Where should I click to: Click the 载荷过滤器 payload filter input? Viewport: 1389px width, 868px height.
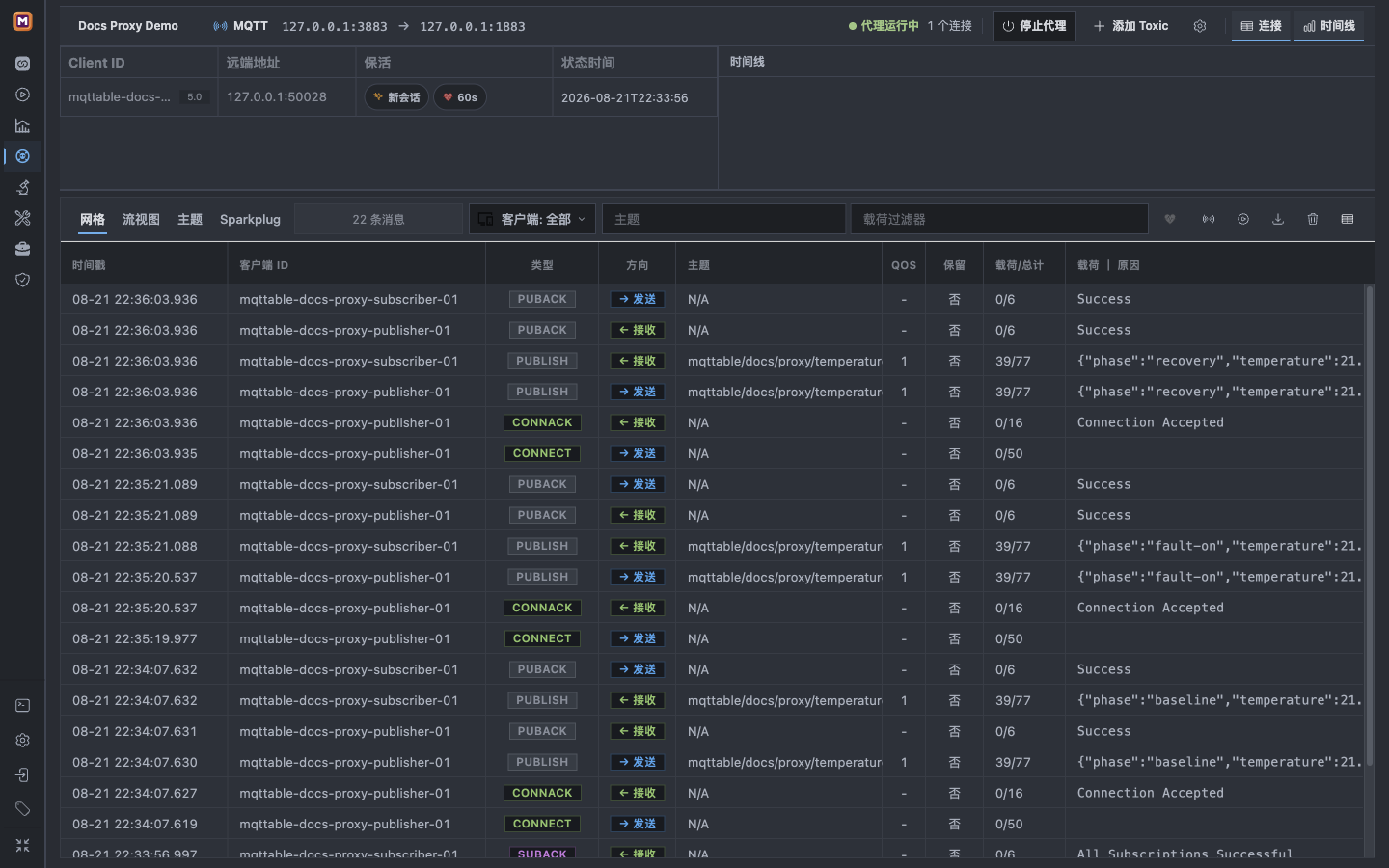click(x=999, y=219)
